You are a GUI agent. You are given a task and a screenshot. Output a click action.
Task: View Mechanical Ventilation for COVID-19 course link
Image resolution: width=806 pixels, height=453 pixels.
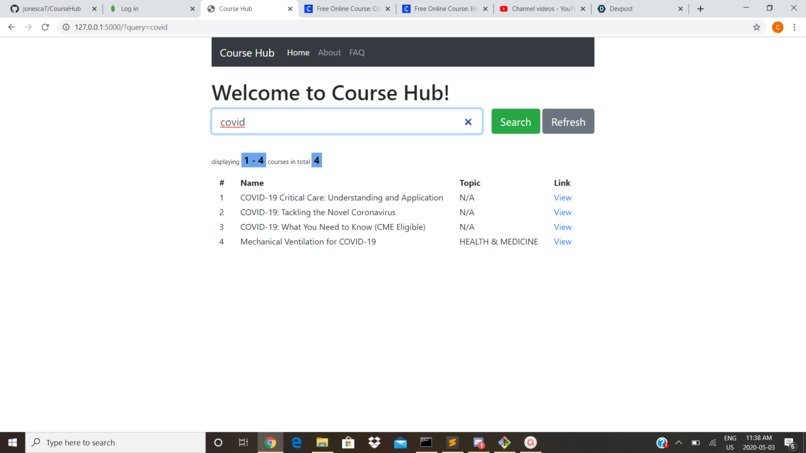pos(562,242)
